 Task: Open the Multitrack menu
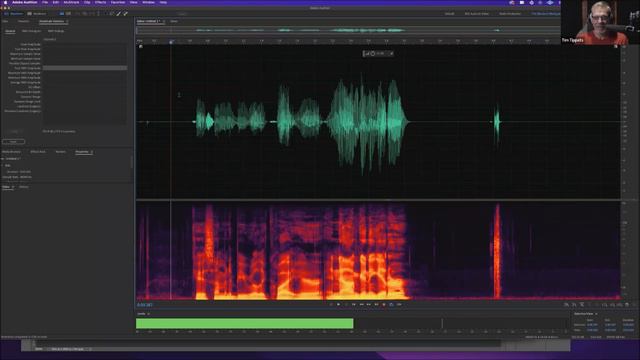pyautogui.click(x=71, y=2)
